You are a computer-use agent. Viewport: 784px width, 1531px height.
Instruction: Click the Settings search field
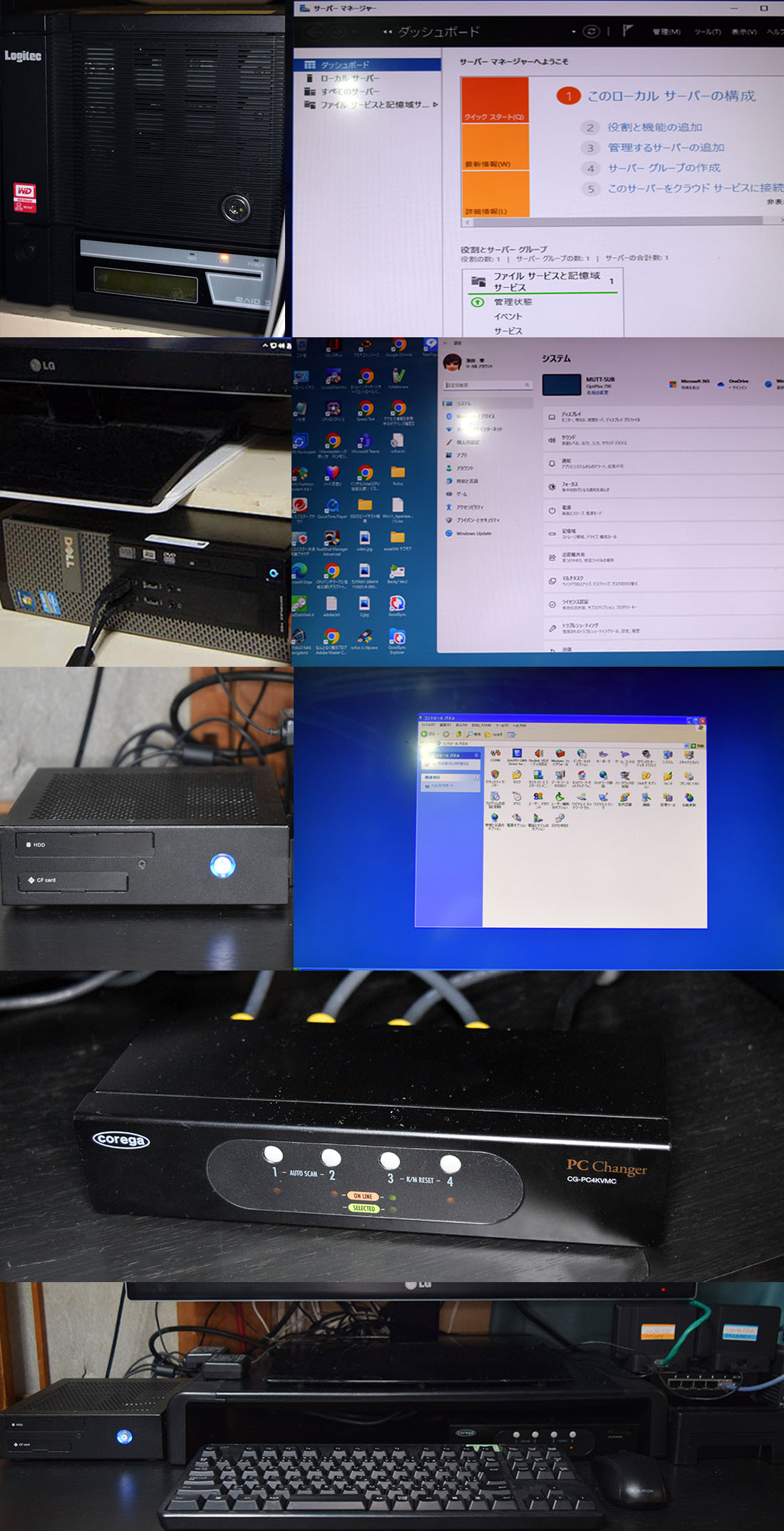tap(488, 385)
